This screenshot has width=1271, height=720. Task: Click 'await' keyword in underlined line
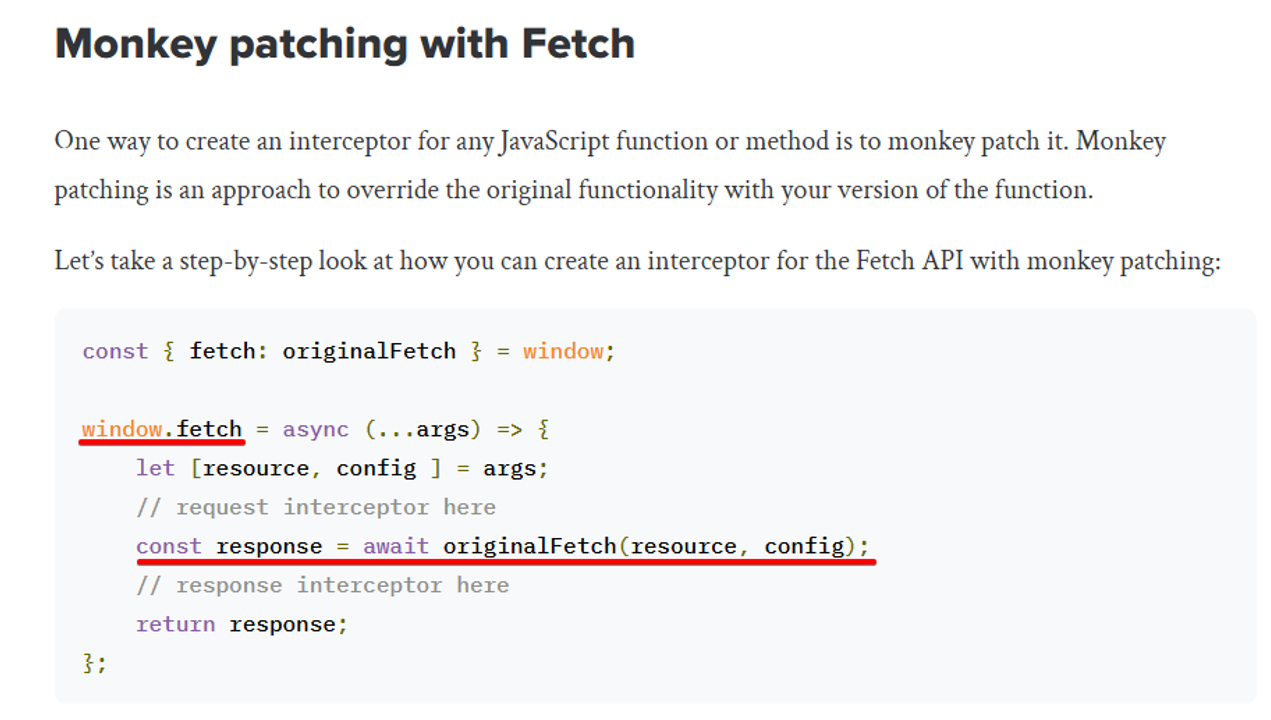[x=396, y=546]
